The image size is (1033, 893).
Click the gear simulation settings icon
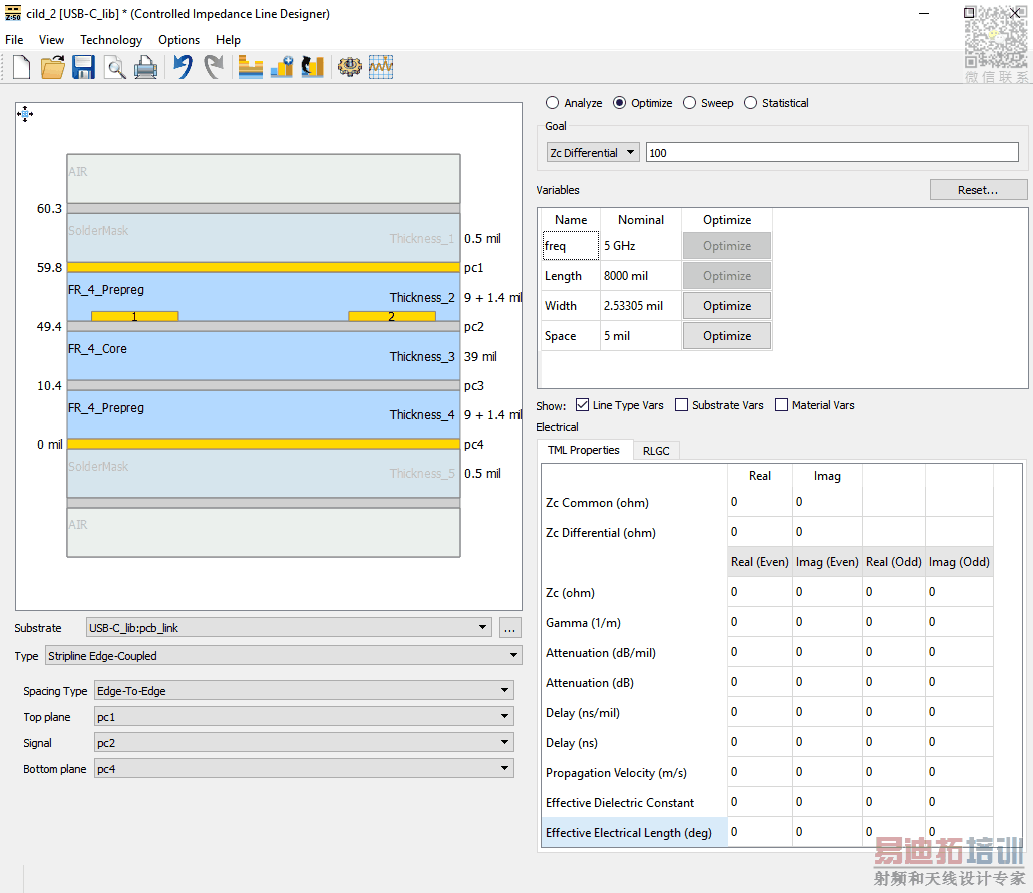tap(349, 68)
